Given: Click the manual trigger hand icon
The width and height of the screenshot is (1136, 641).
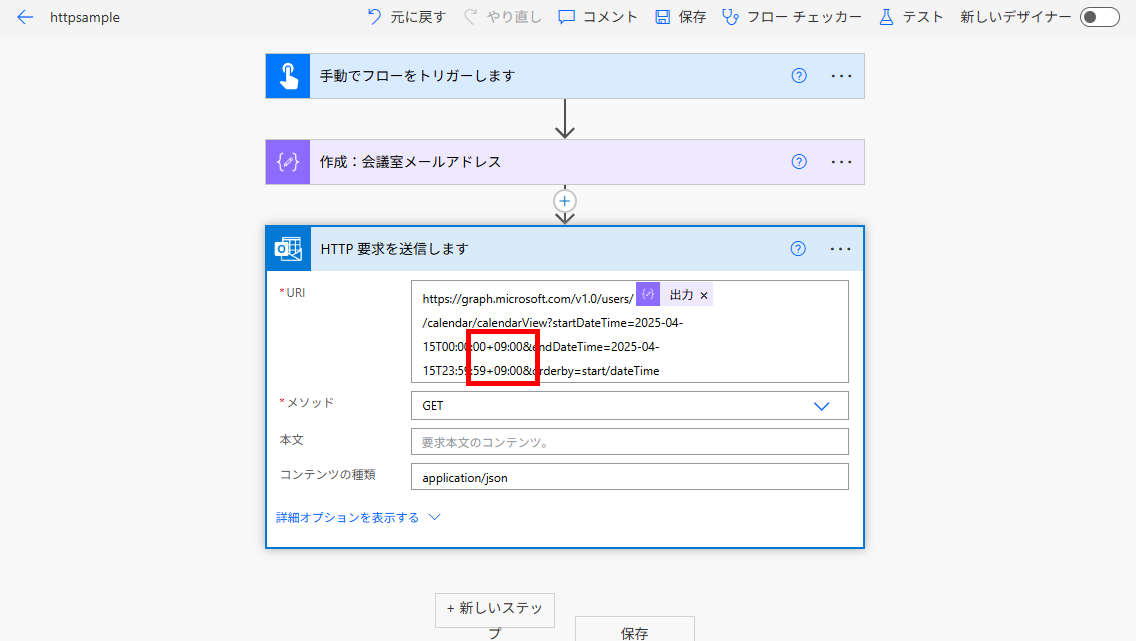Looking at the screenshot, I should click(286, 75).
